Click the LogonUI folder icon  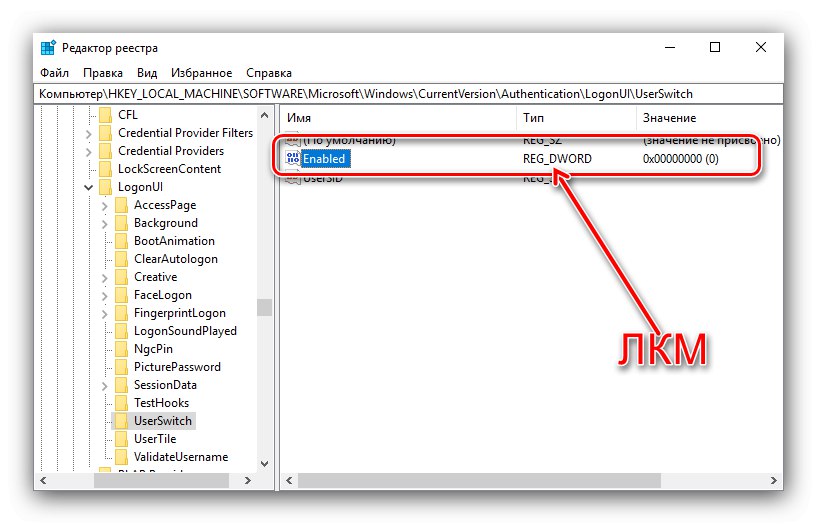coord(105,187)
